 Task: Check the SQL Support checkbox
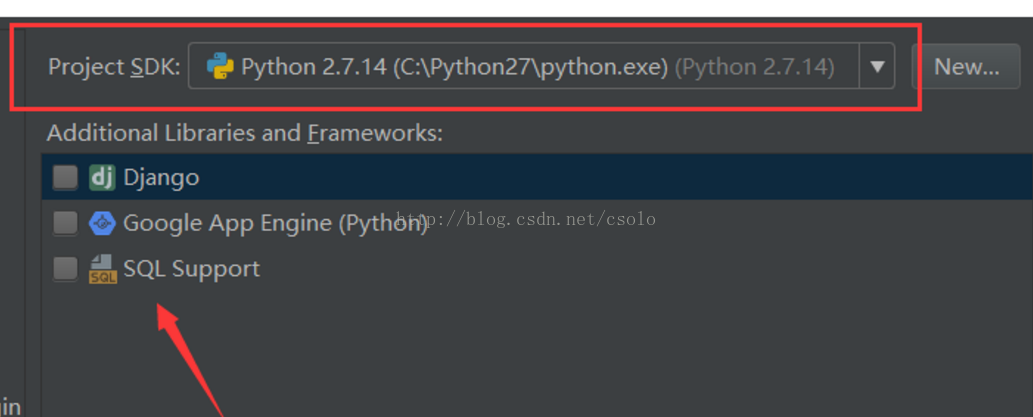point(65,269)
